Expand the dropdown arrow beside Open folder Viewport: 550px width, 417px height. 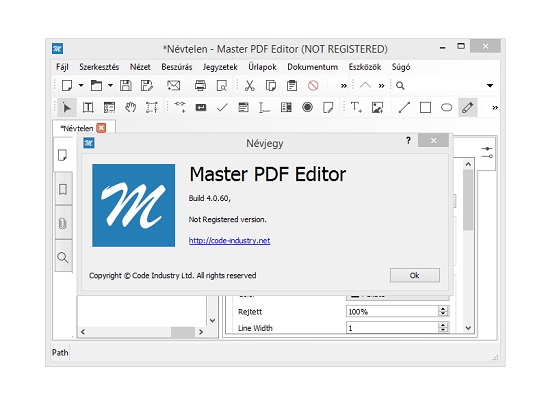[110, 85]
